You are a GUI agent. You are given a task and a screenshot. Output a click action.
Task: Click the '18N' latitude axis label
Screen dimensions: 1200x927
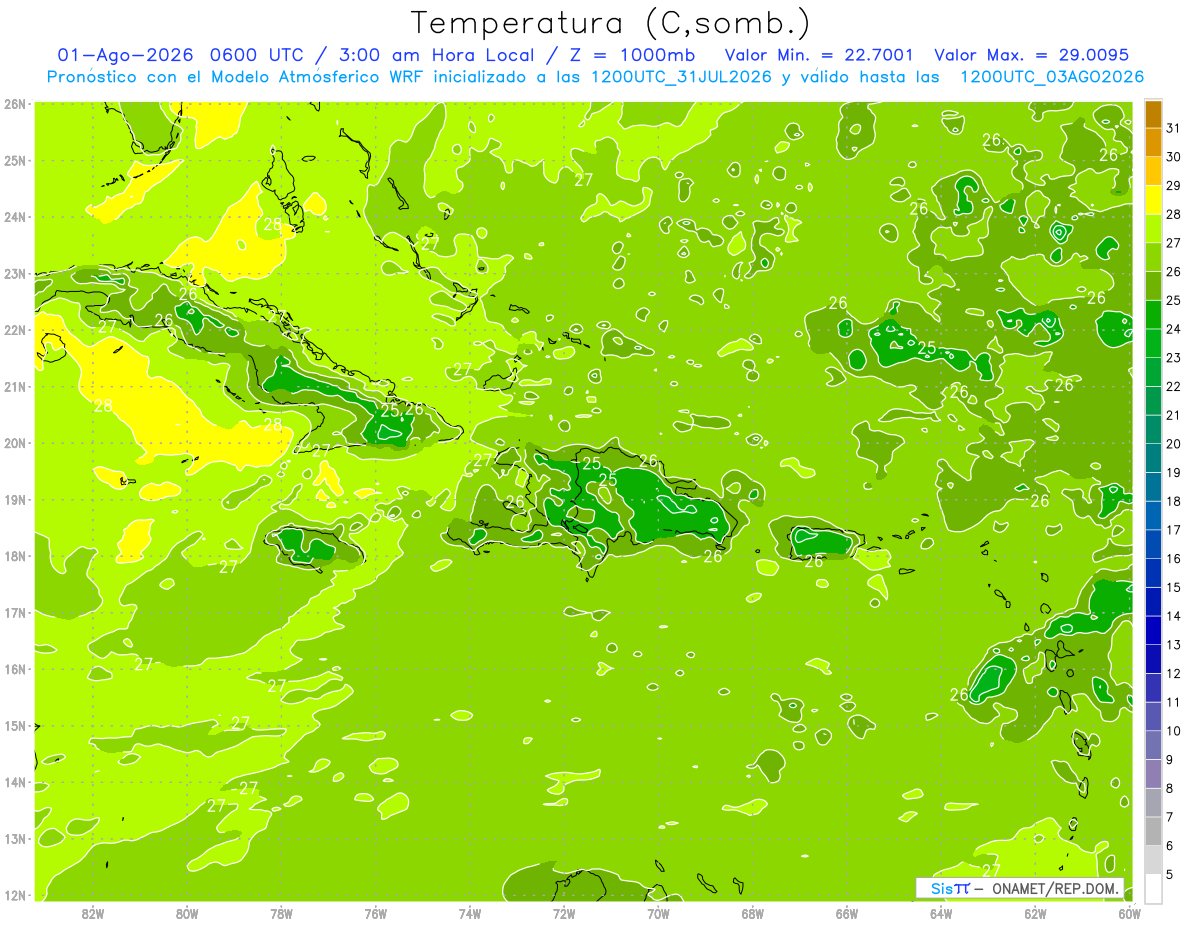[x=14, y=556]
